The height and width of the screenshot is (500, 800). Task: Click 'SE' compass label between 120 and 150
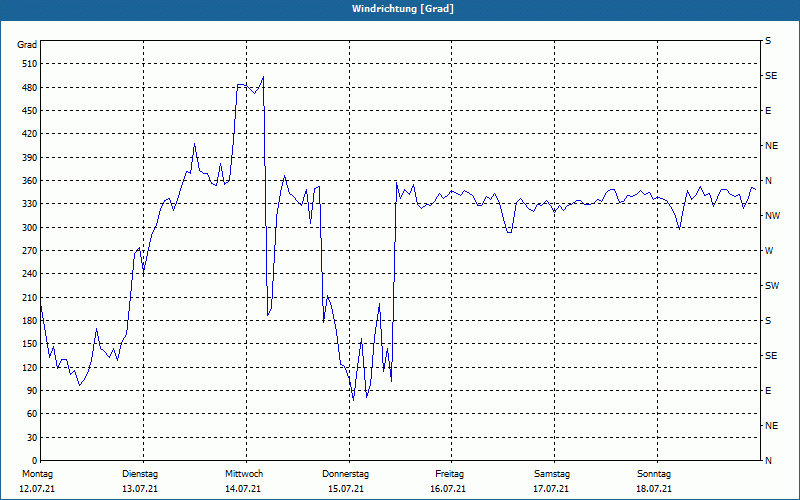(771, 356)
